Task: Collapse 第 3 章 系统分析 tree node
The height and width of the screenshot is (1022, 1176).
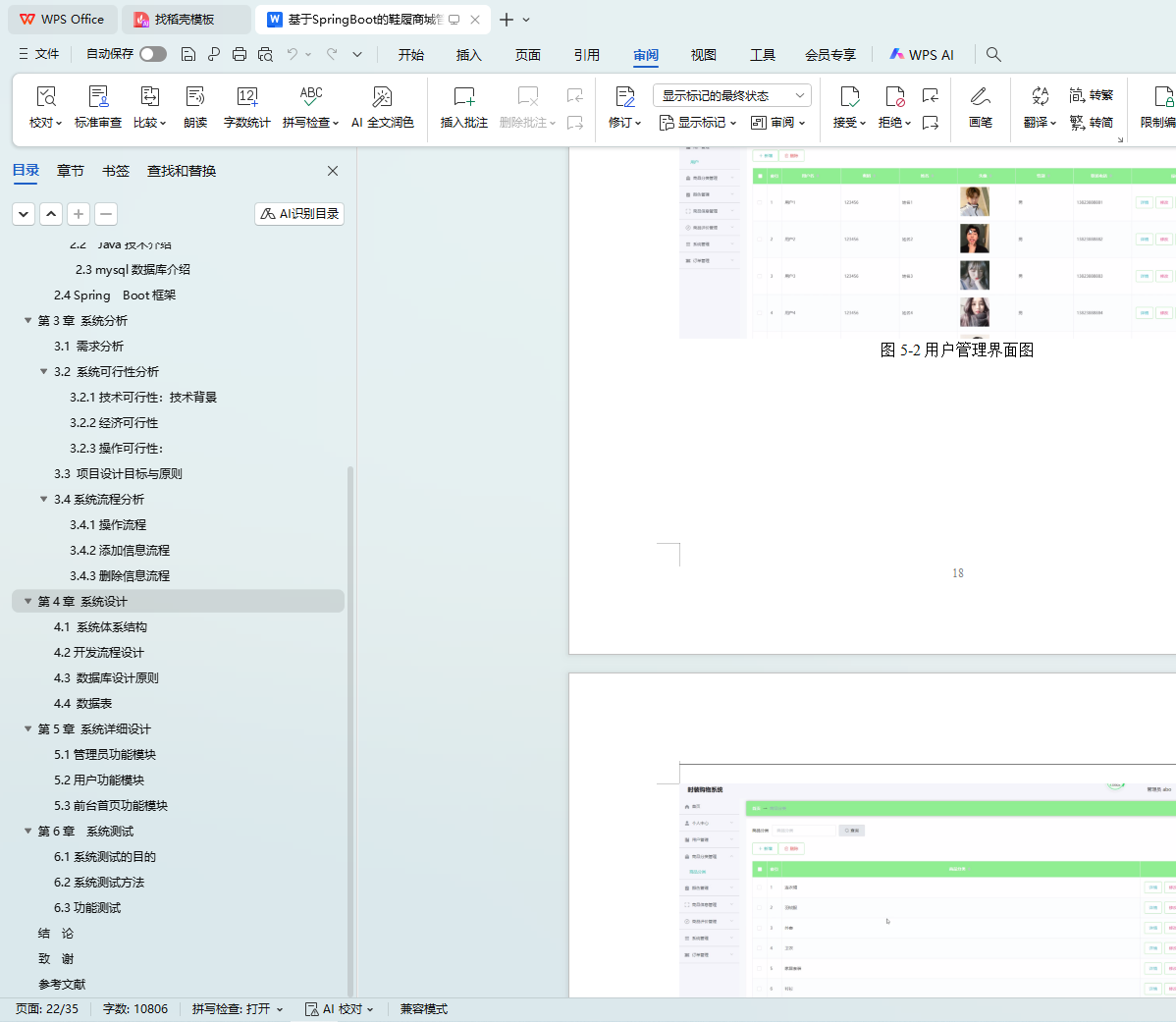Action: [27, 320]
